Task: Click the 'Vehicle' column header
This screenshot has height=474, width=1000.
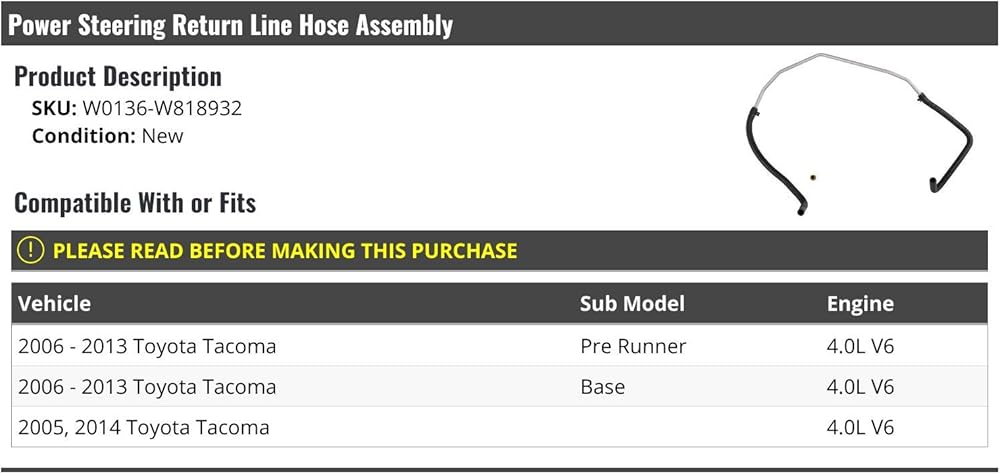Action: pos(54,304)
